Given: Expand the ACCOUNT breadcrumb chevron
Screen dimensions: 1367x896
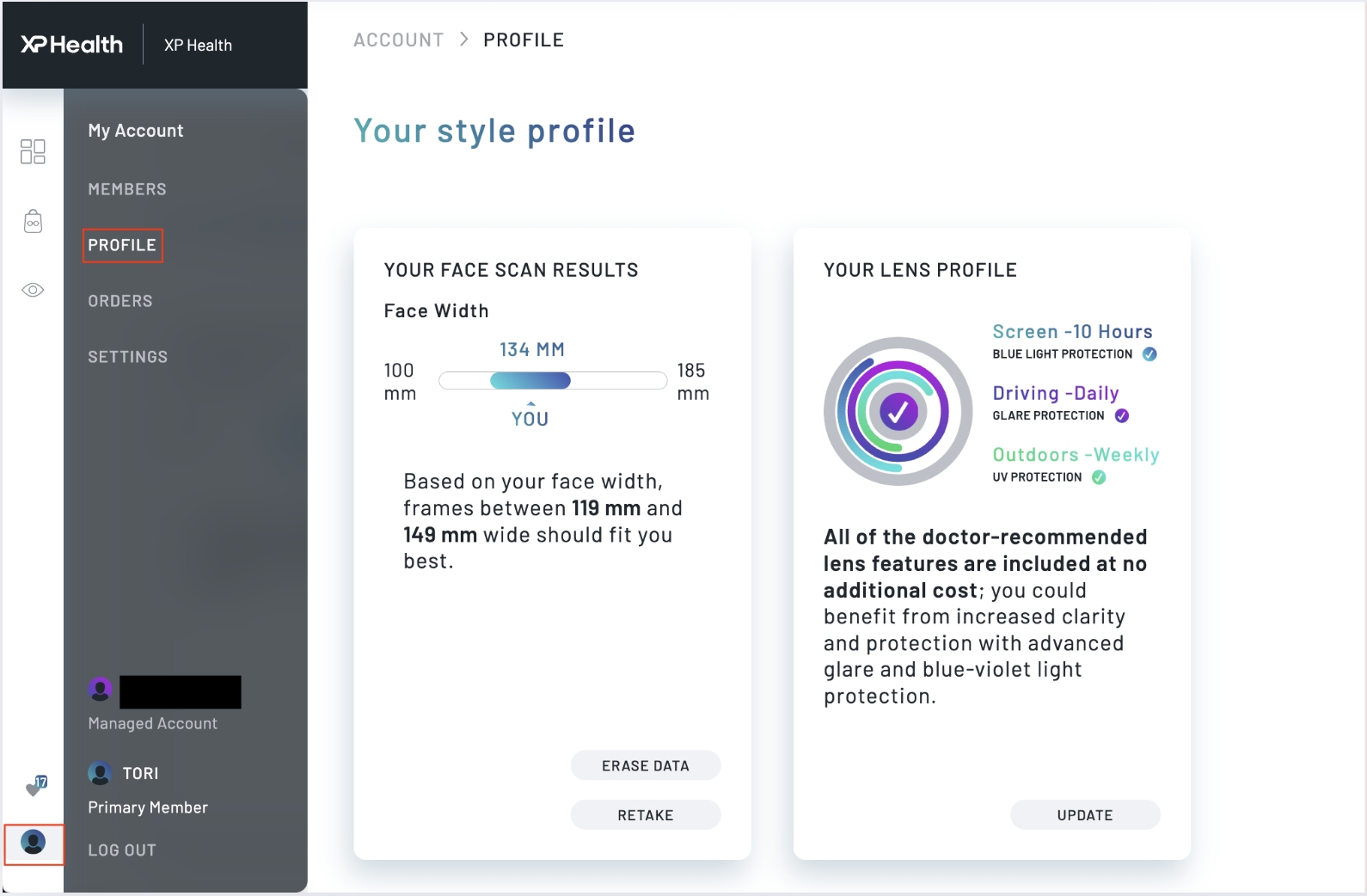Looking at the screenshot, I should click(x=463, y=39).
